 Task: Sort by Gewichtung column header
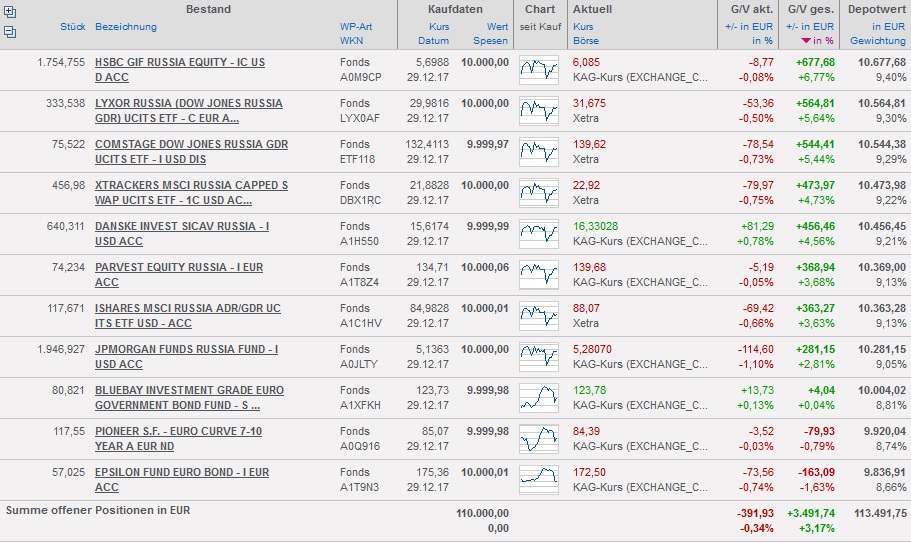click(878, 41)
